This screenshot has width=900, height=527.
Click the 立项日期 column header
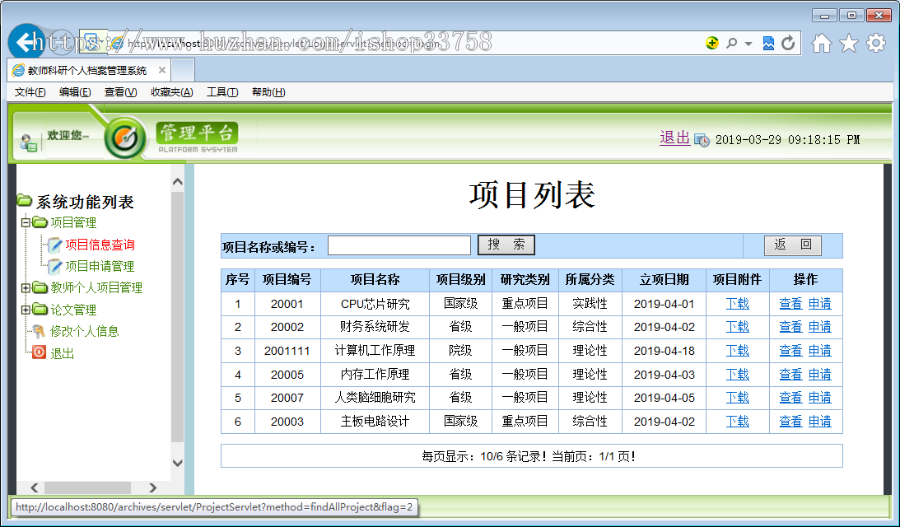(664, 280)
